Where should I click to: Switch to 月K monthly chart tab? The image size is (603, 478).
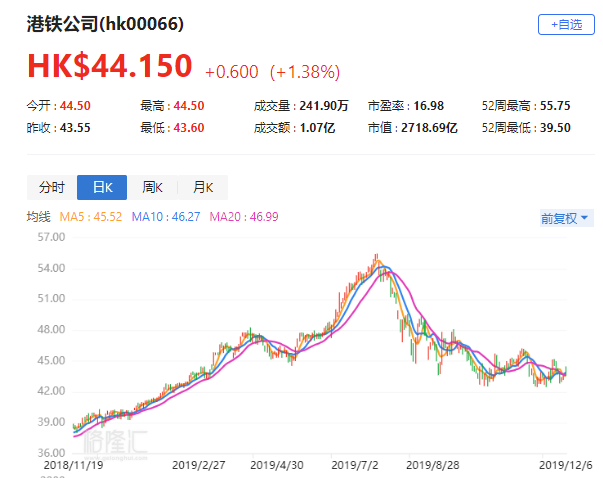203,187
